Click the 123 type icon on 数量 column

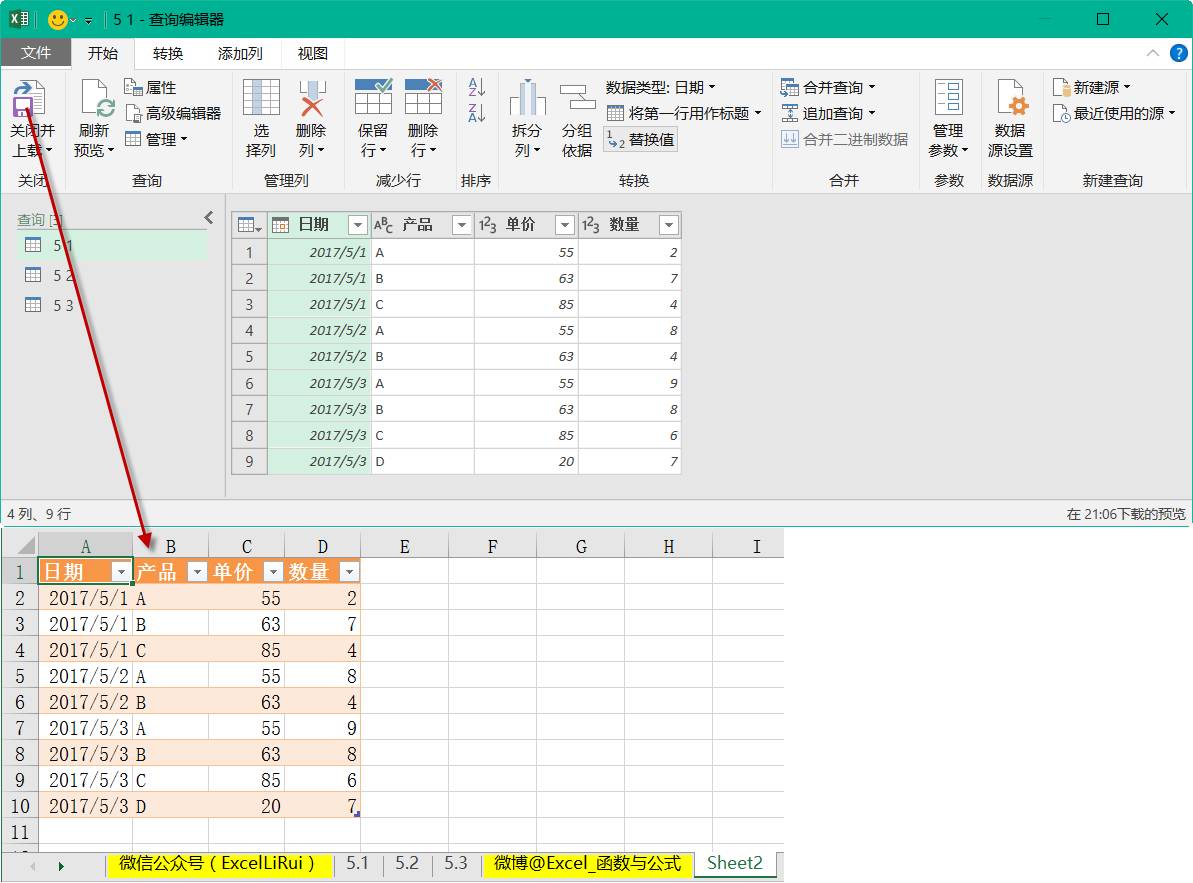point(590,225)
